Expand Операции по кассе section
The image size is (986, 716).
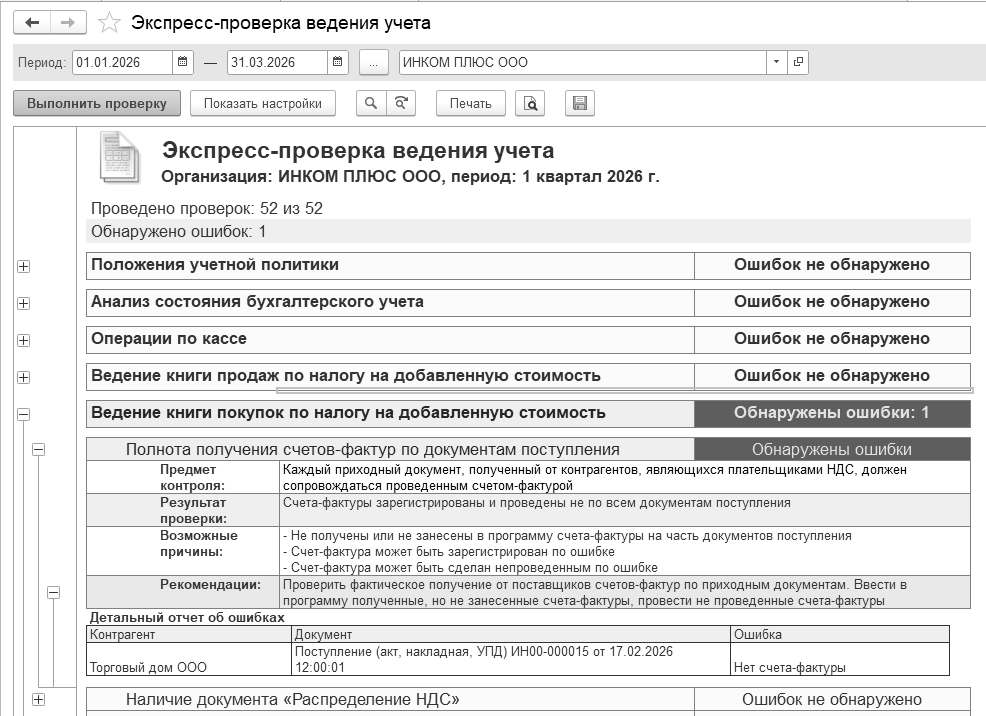[23, 341]
